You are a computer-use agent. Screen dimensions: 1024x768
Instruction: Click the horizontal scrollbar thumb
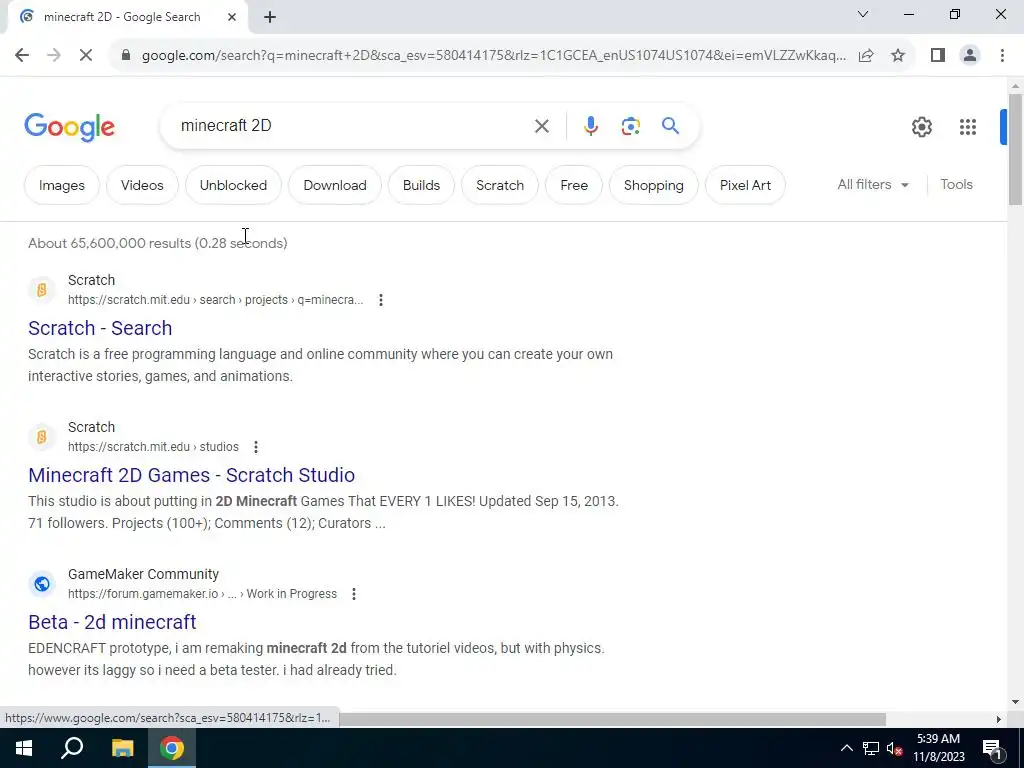(612, 719)
